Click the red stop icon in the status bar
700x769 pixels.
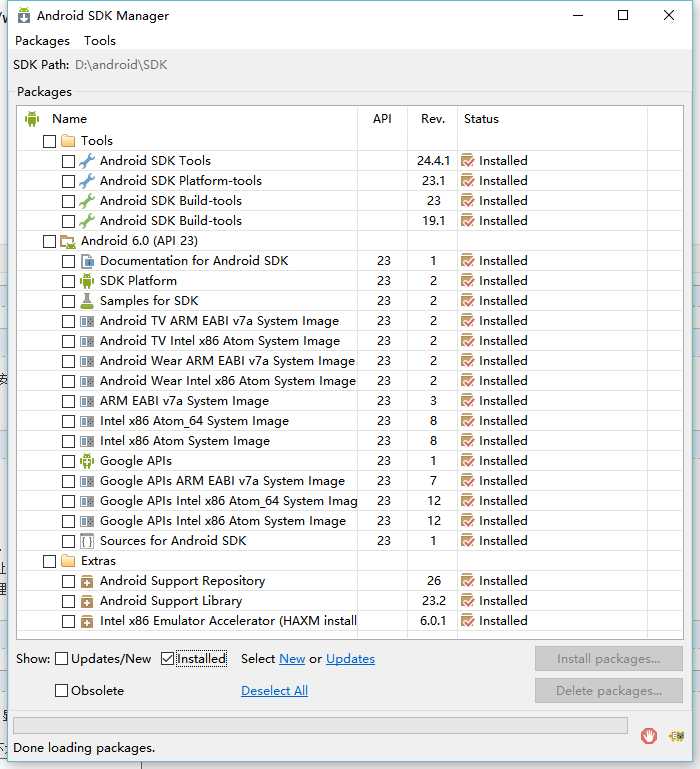coord(648,736)
